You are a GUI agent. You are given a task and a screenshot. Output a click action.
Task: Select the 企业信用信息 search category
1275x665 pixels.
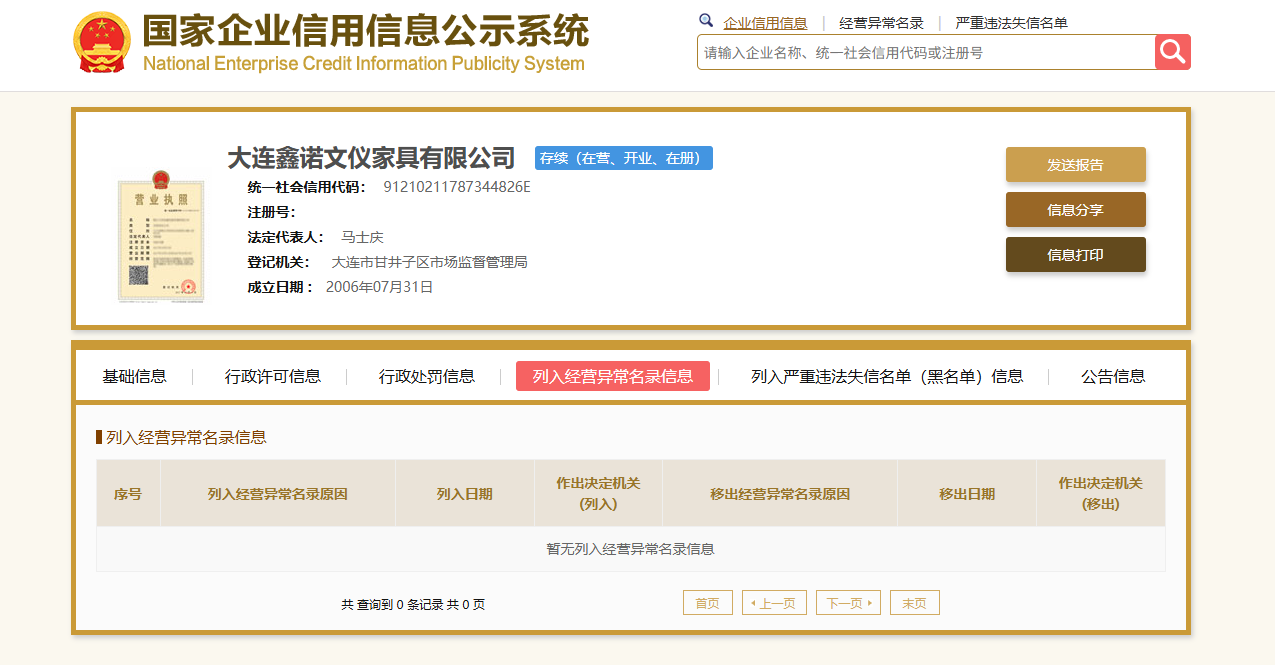[765, 23]
